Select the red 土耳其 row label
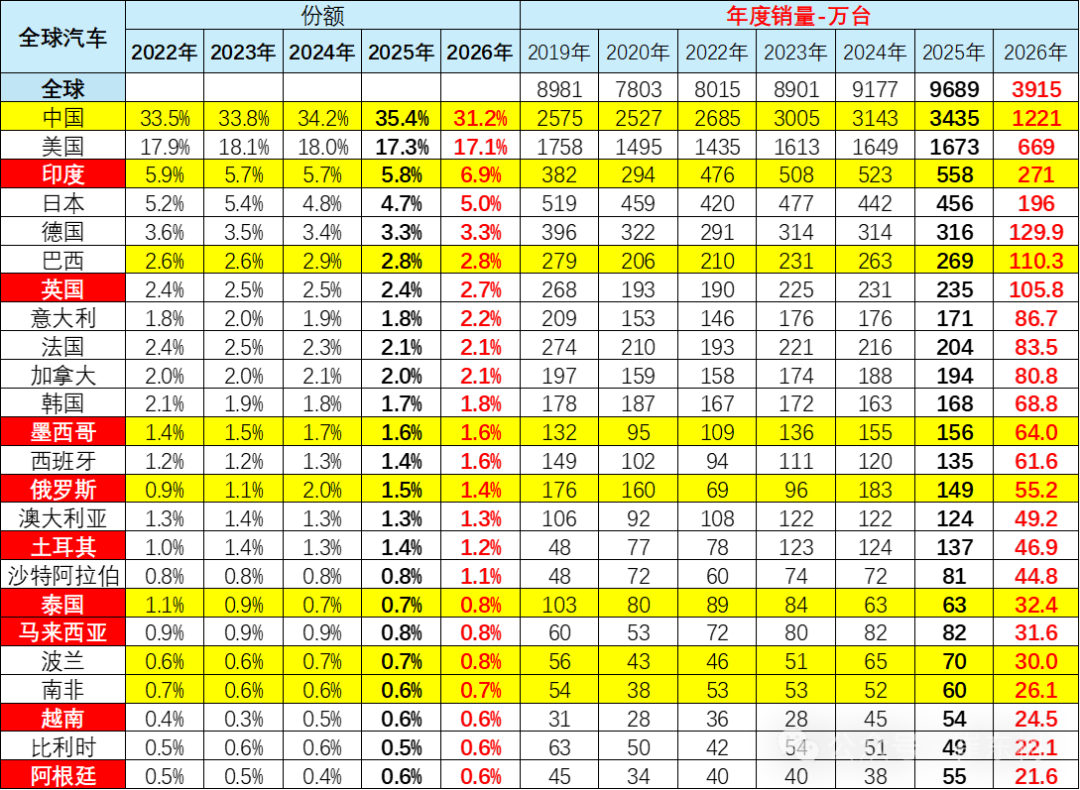The height and width of the screenshot is (790, 1080). (x=63, y=547)
